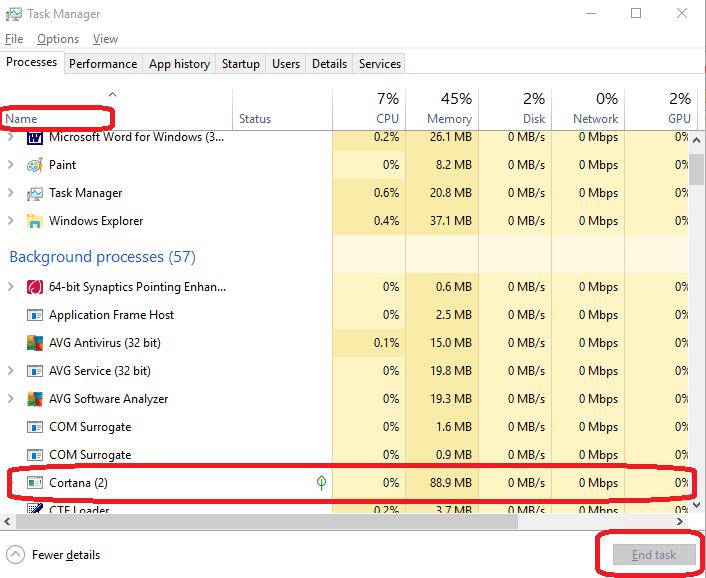Maximize the Task Manager window
Image resolution: width=706 pixels, height=578 pixels.
point(636,14)
